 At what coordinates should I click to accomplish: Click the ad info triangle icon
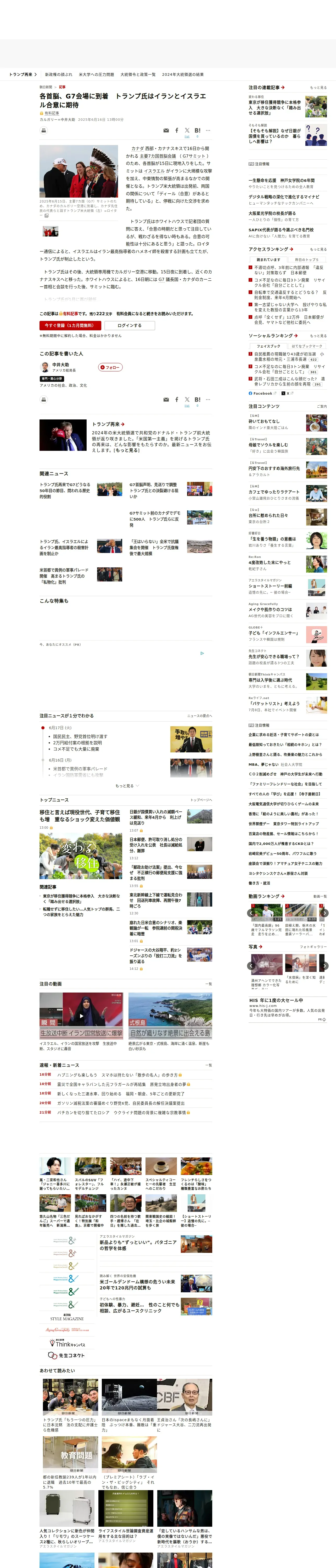click(x=203, y=653)
